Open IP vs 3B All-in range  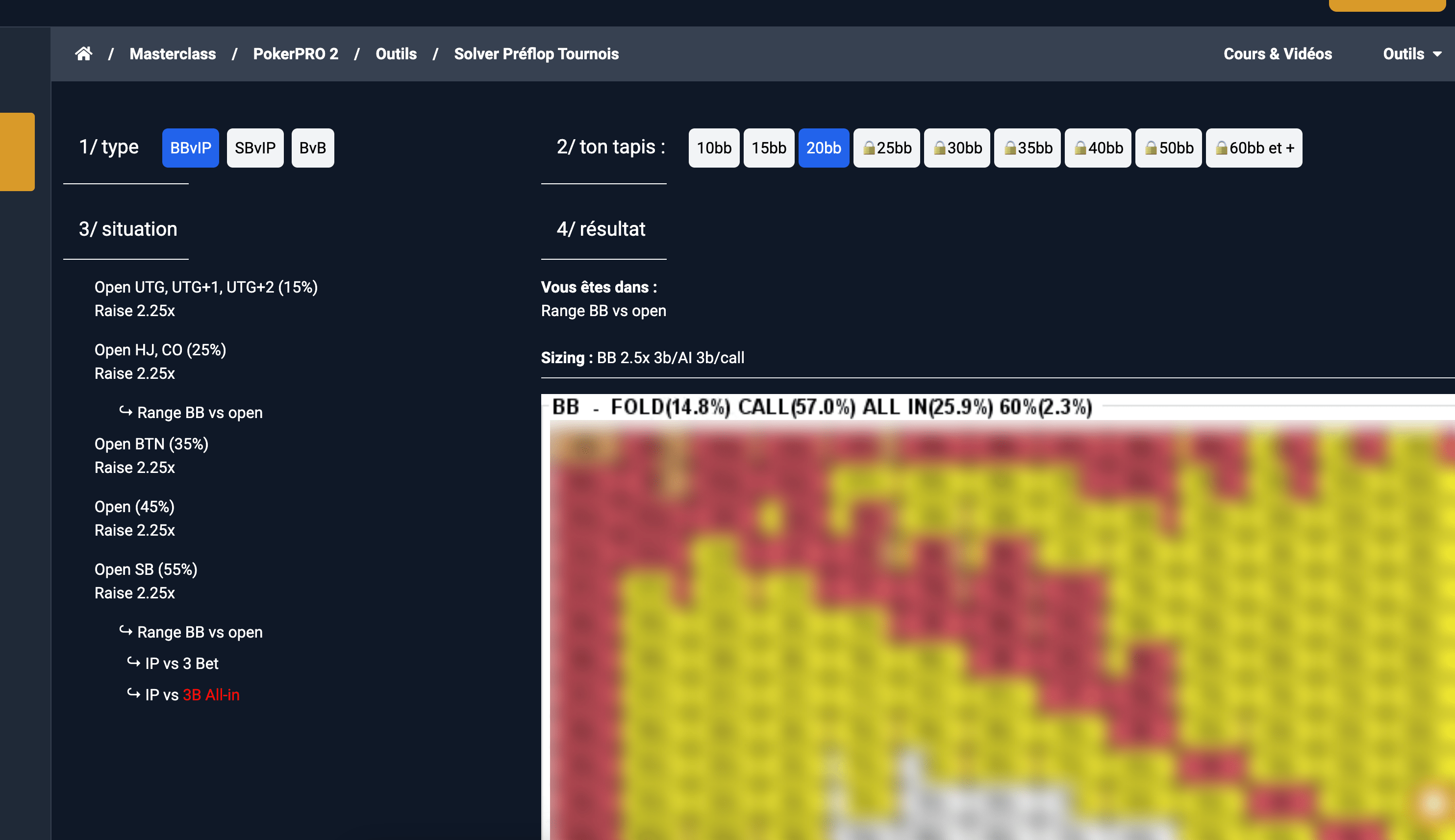pyautogui.click(x=192, y=694)
